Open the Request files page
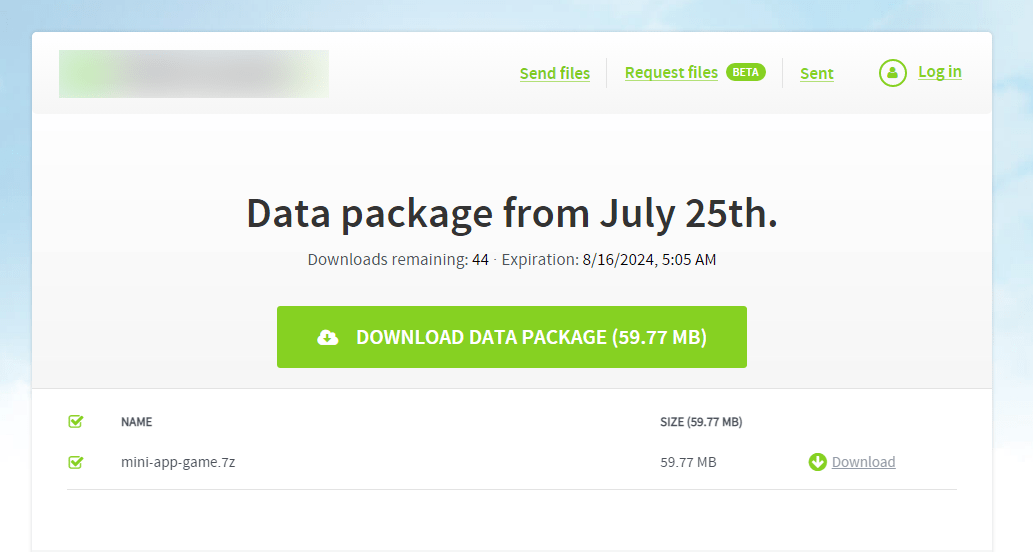Viewport: 1033px width, 552px height. (671, 72)
